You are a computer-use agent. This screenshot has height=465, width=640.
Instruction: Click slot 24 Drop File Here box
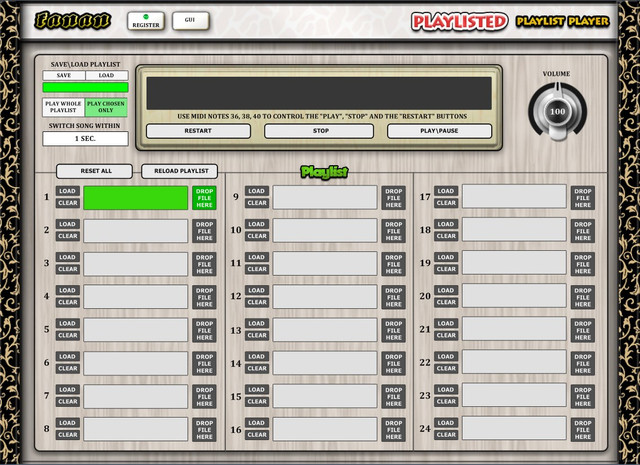(582, 429)
